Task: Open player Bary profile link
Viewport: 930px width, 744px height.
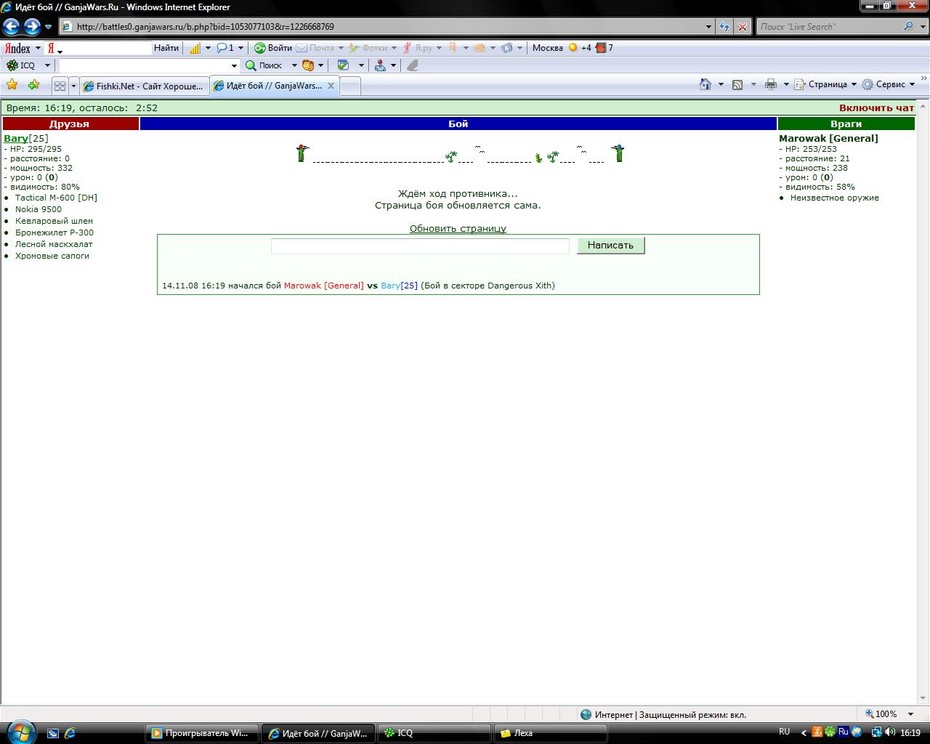Action: coord(15,138)
